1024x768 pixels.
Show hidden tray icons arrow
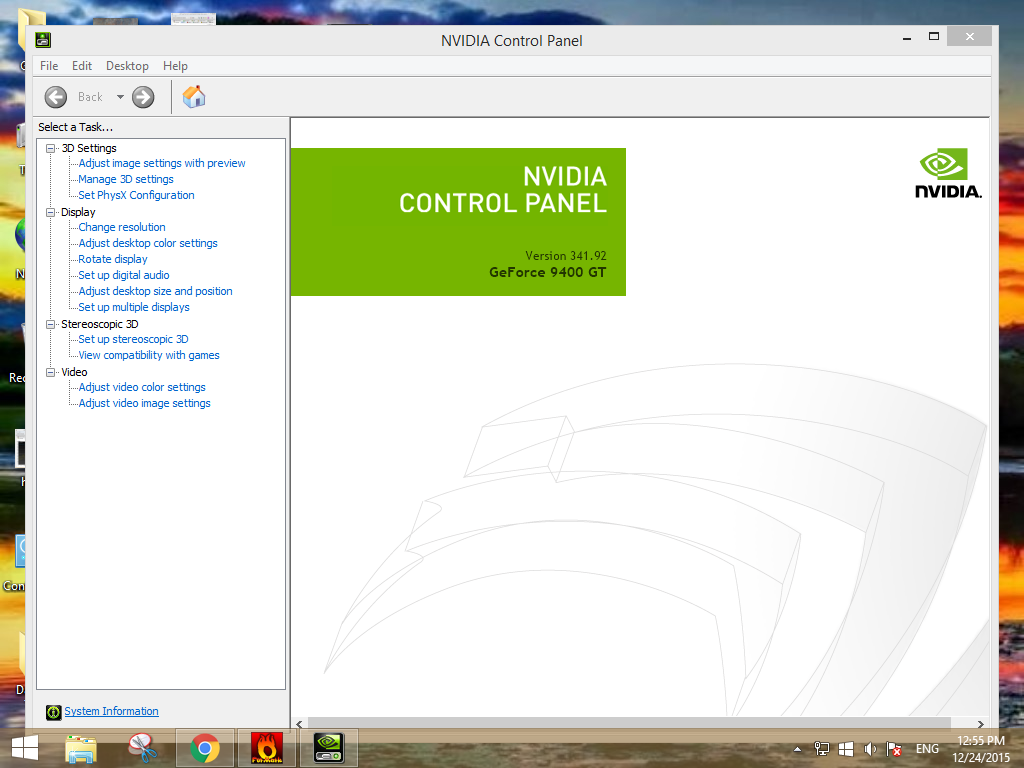click(797, 749)
